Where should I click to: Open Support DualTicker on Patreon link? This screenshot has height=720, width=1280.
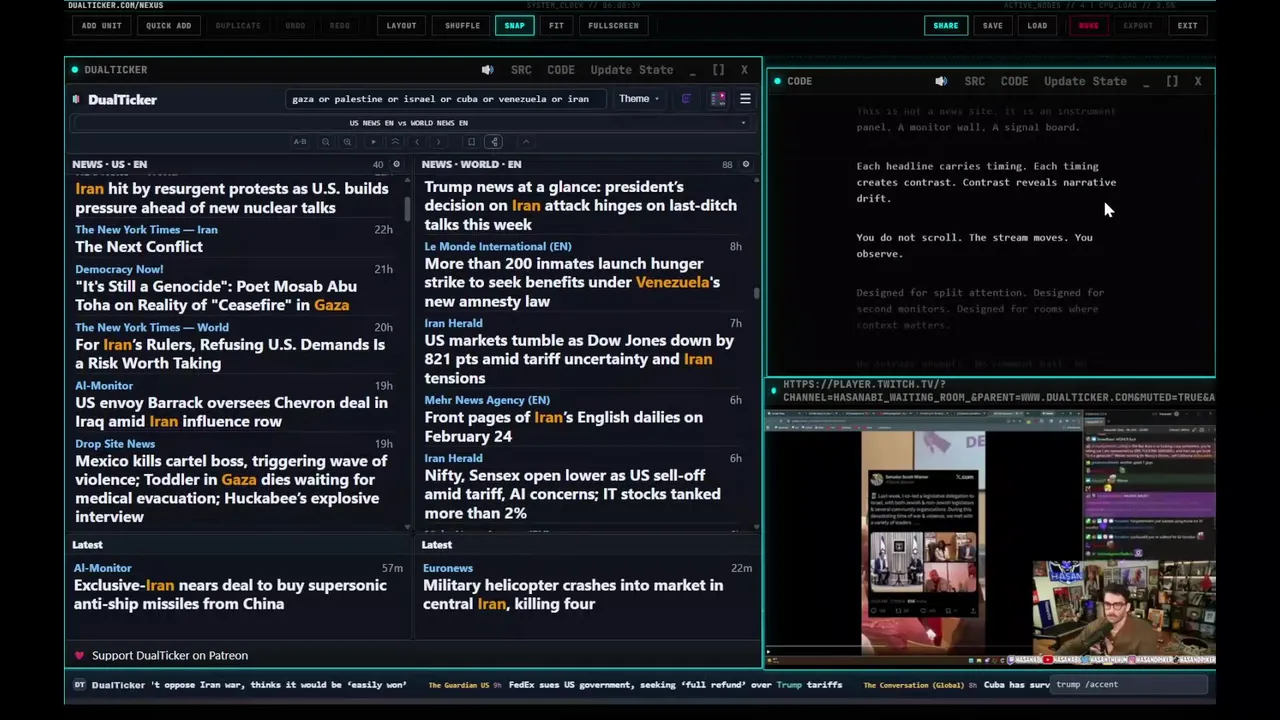coord(170,655)
